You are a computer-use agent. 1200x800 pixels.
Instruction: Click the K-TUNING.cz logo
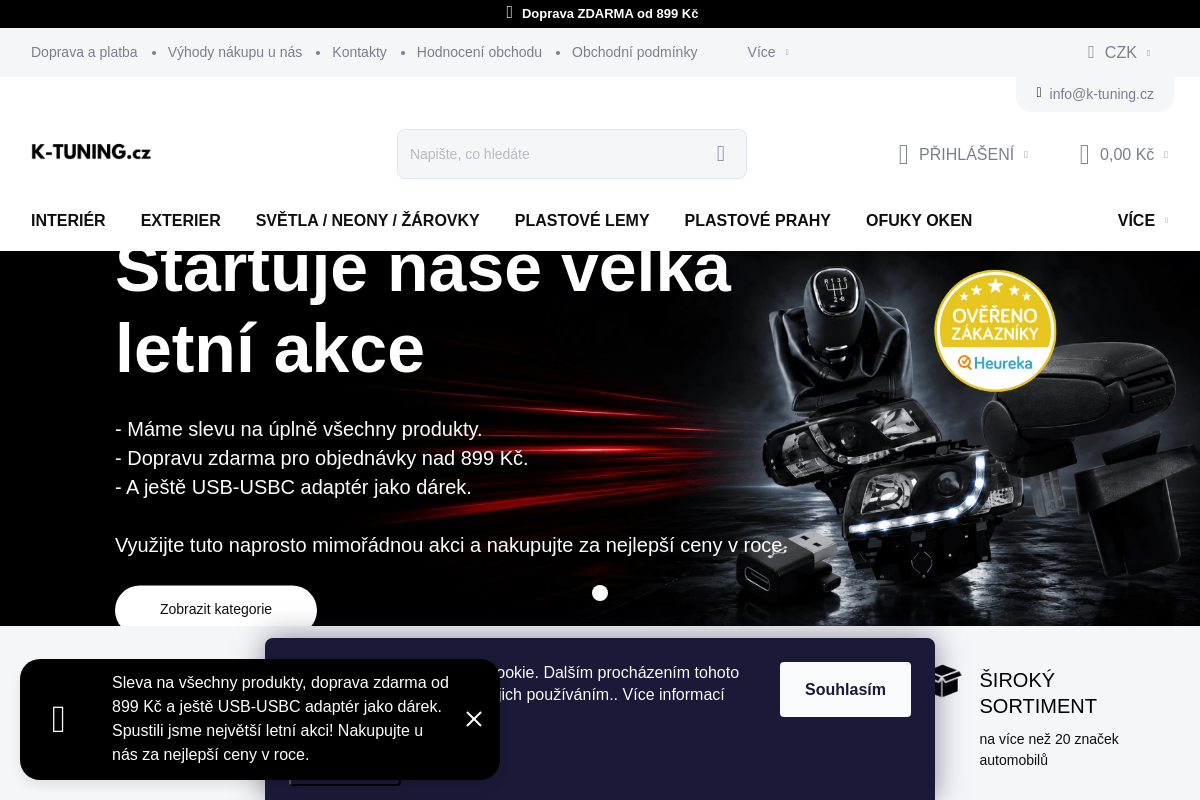coord(91,152)
